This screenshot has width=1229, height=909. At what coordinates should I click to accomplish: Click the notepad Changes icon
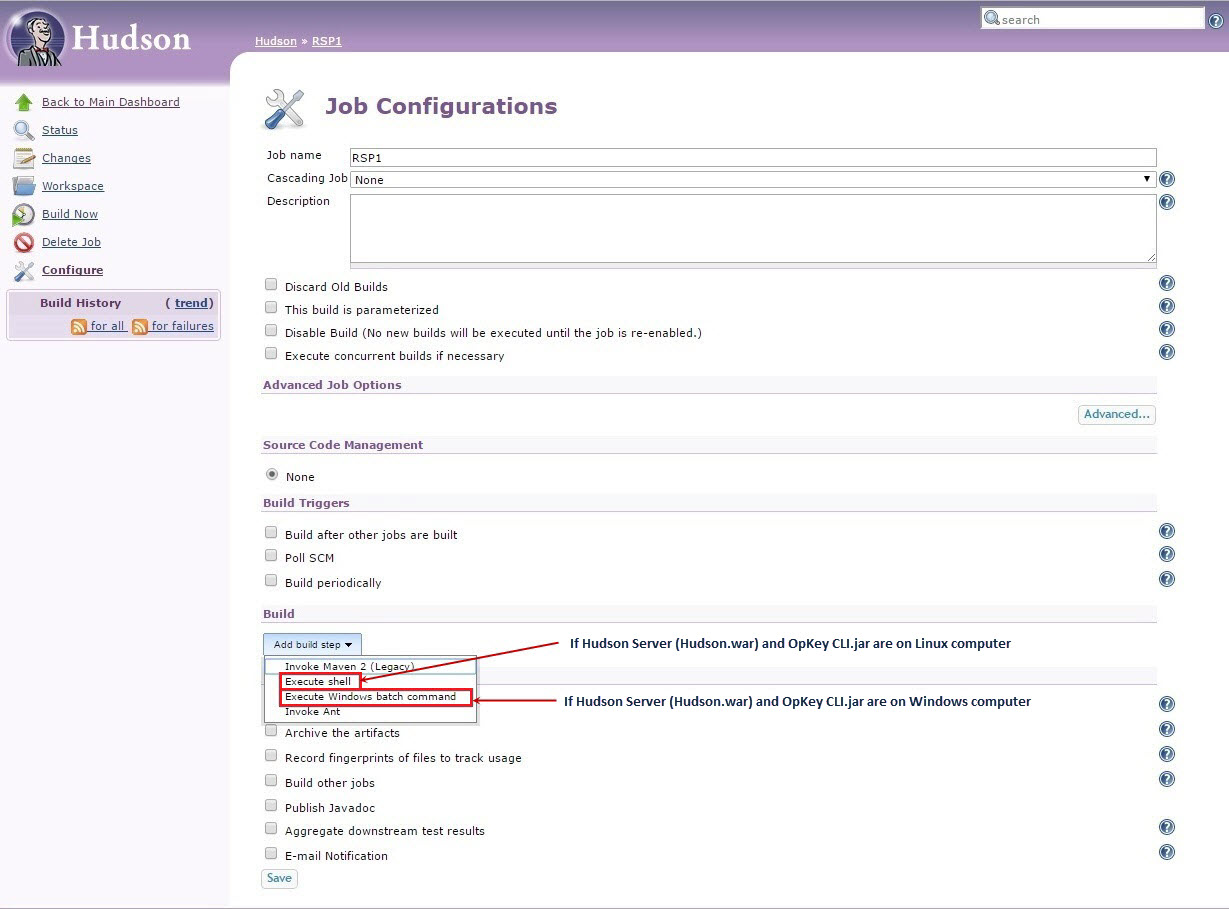point(24,158)
